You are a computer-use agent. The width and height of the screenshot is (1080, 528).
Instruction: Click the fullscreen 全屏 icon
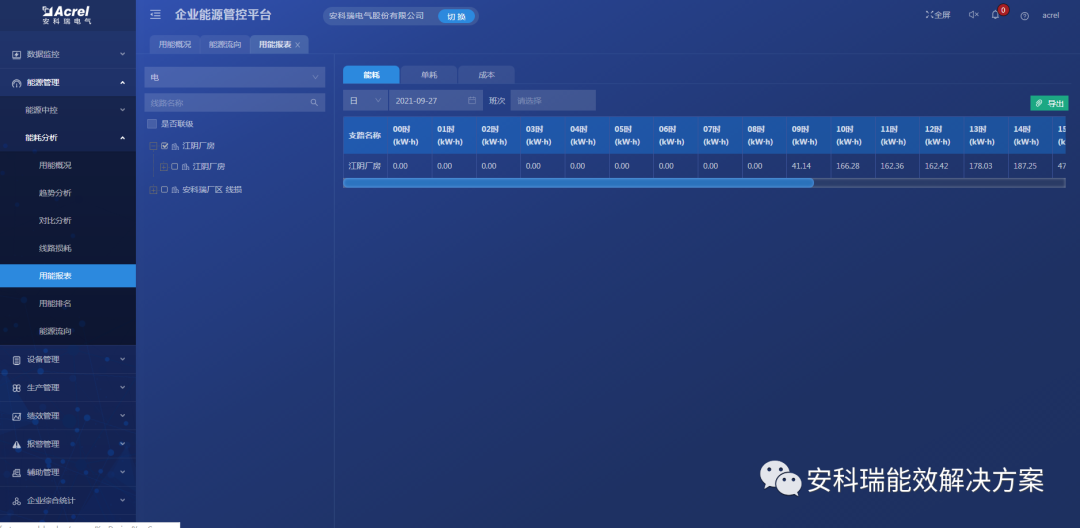click(x=929, y=14)
